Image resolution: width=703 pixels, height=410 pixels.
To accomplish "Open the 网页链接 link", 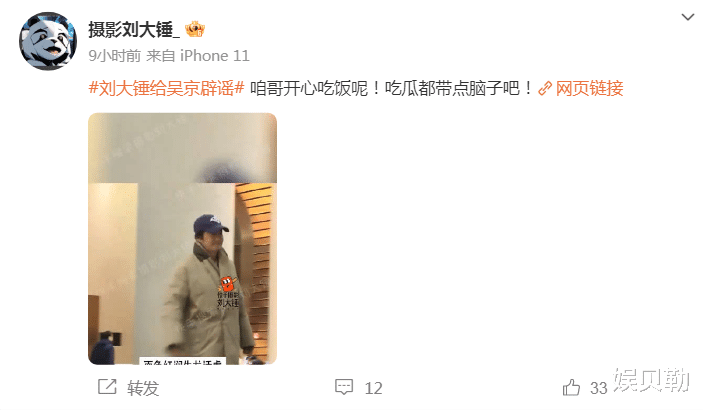I will point(589,88).
